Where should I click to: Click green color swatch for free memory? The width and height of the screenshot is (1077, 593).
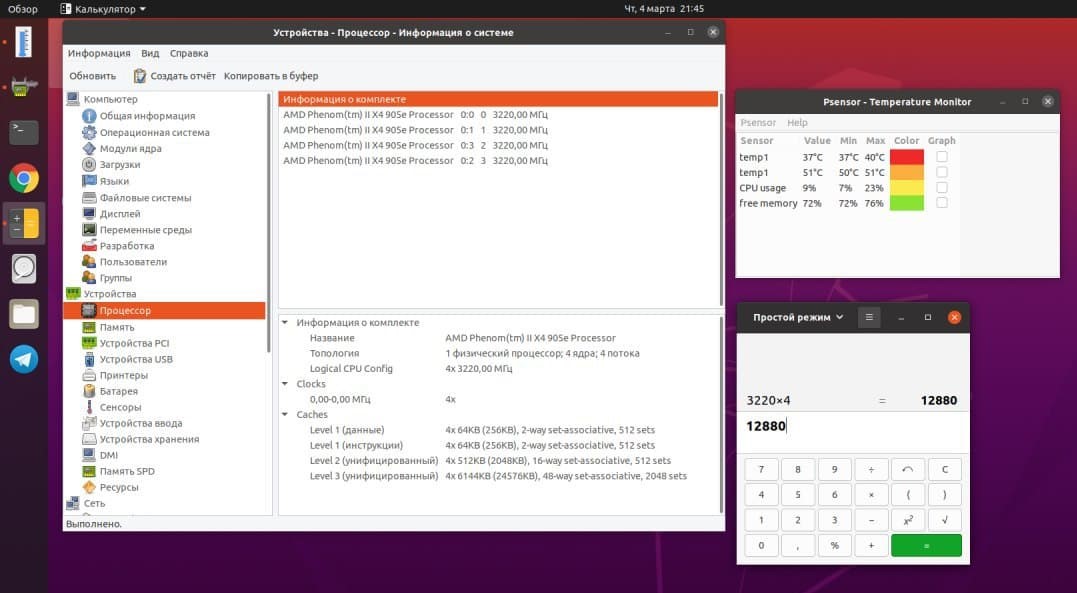(x=907, y=203)
